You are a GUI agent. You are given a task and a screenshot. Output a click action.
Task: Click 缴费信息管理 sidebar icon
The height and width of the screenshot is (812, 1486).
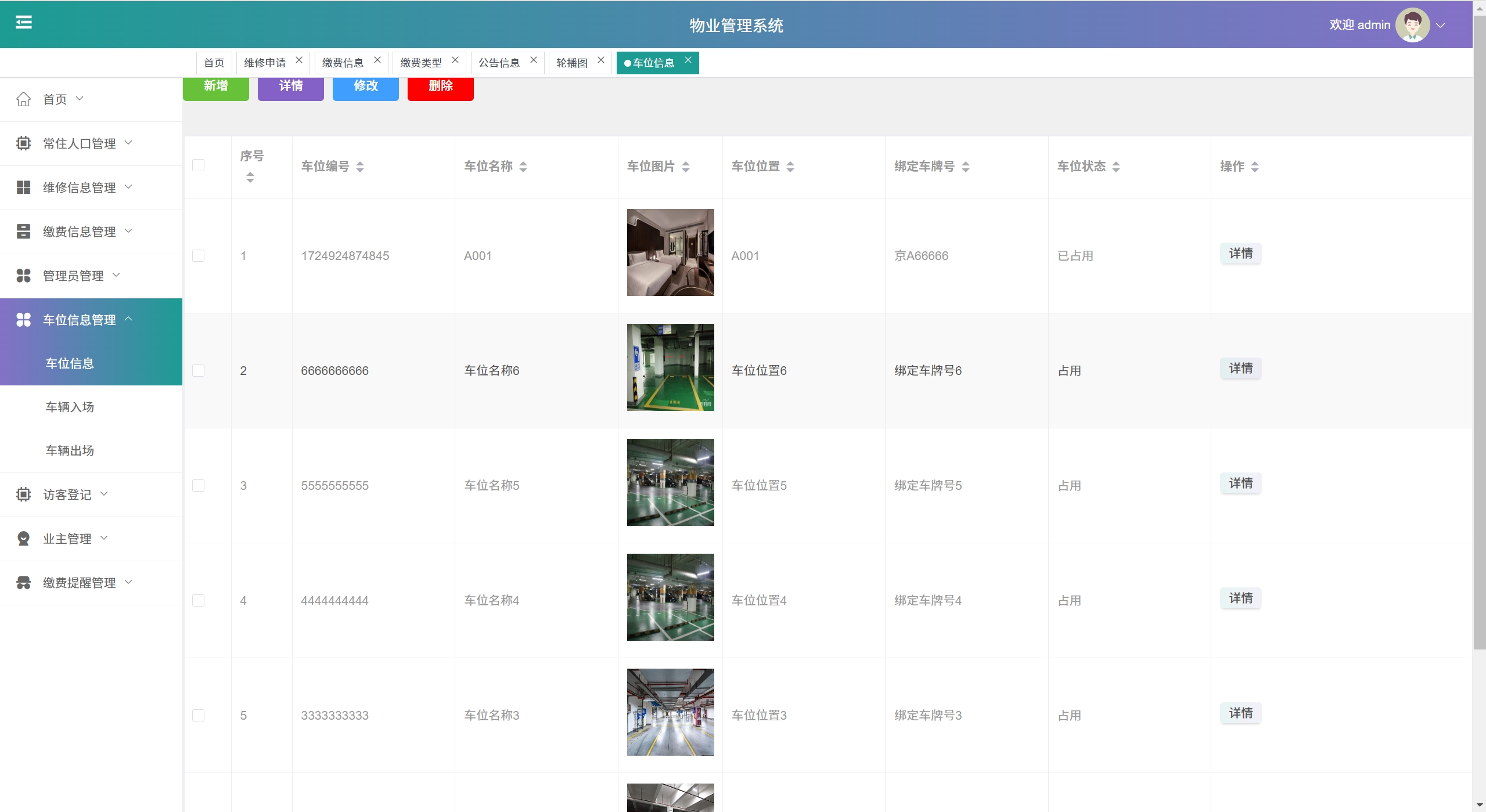point(23,232)
